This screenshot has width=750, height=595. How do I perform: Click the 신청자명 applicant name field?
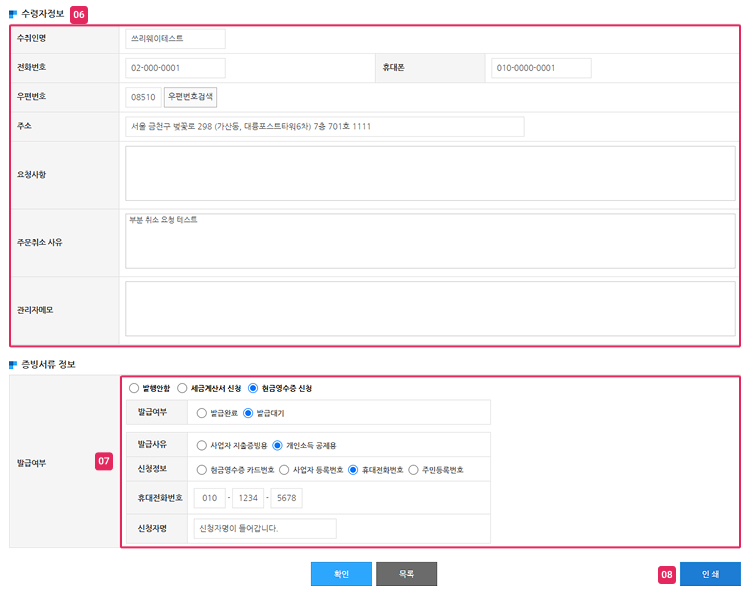[x=265, y=529]
